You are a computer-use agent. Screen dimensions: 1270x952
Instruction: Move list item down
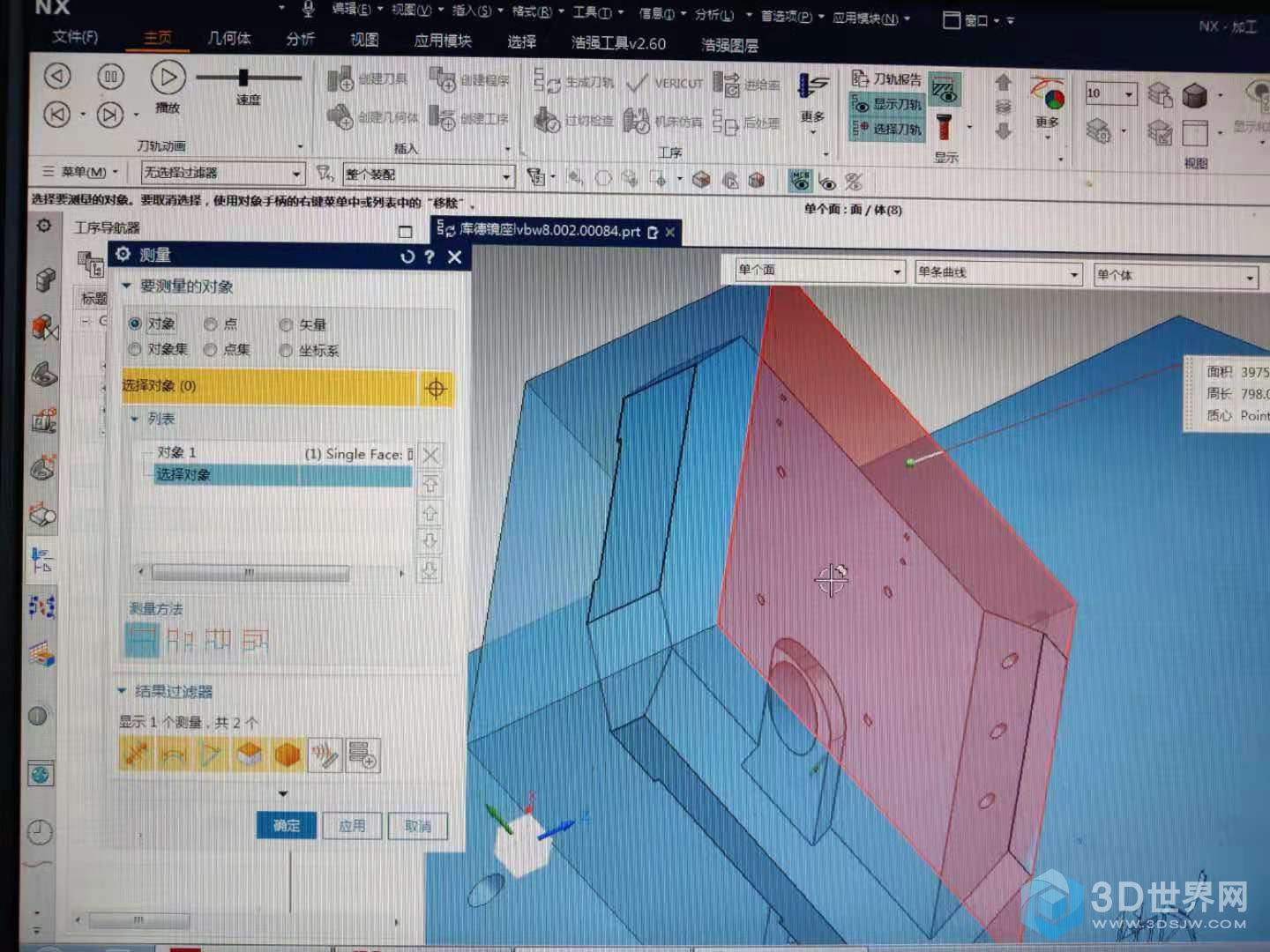click(x=430, y=541)
